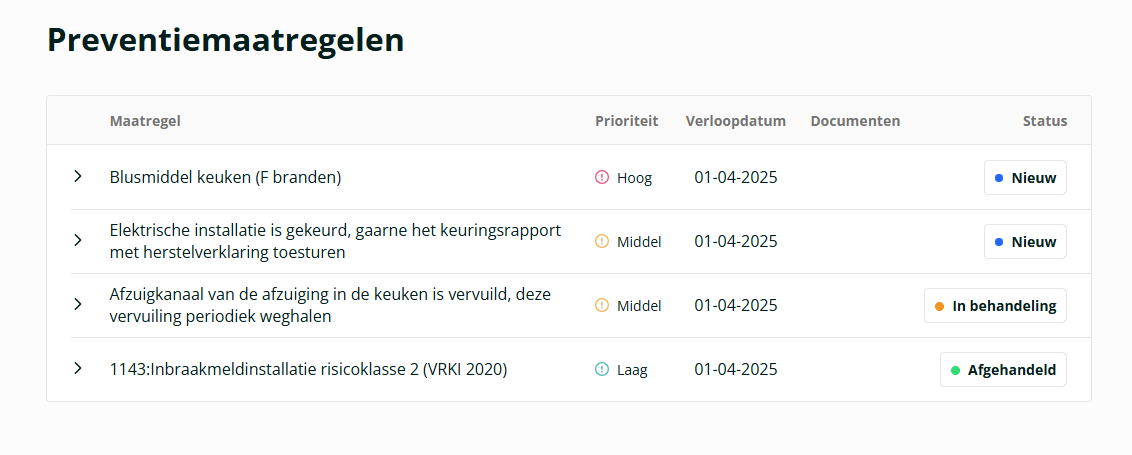Open the Afgehandeld status badge
The image size is (1132, 455).
(x=1003, y=370)
